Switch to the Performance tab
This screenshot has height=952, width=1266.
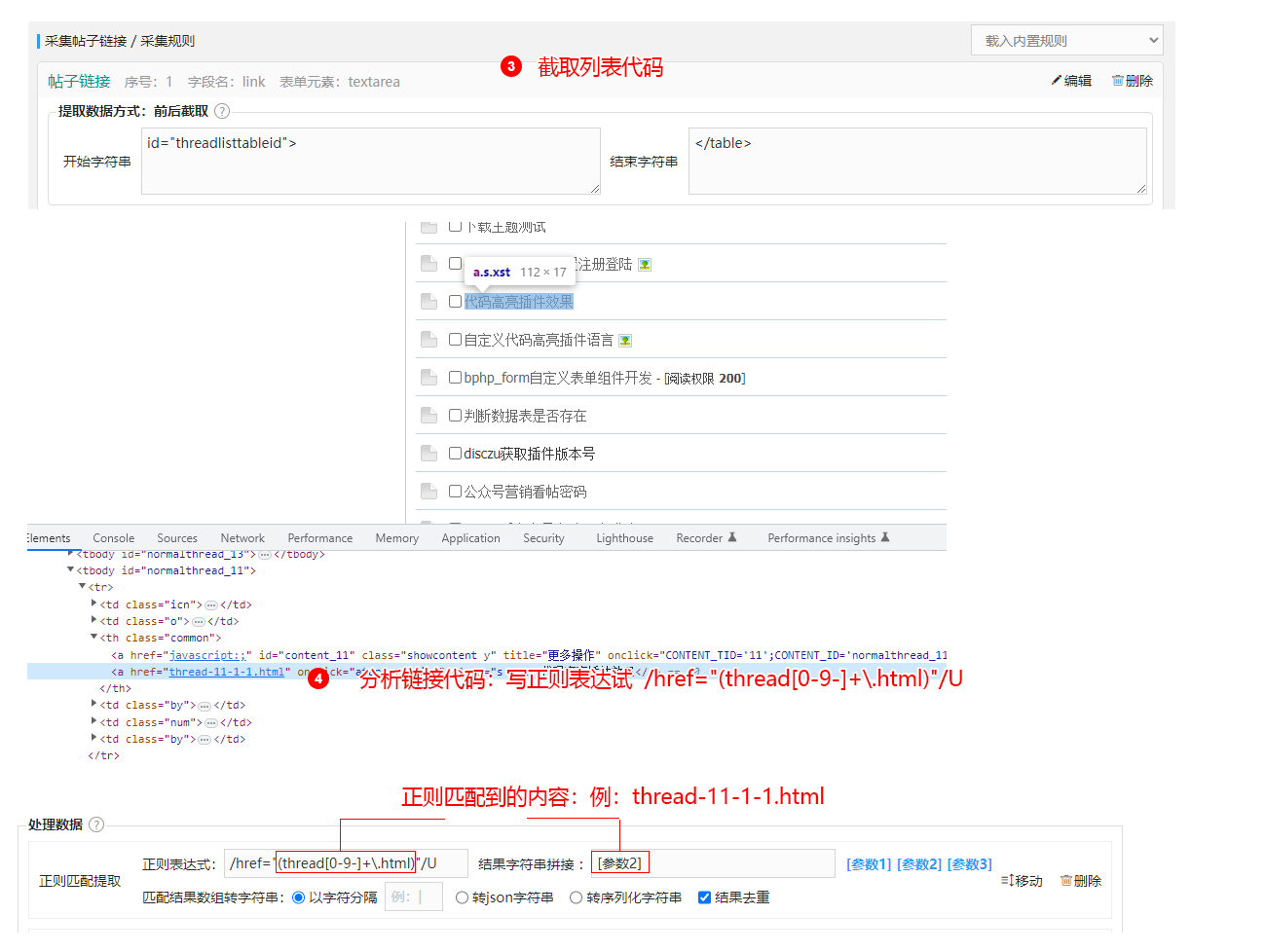[x=320, y=538]
